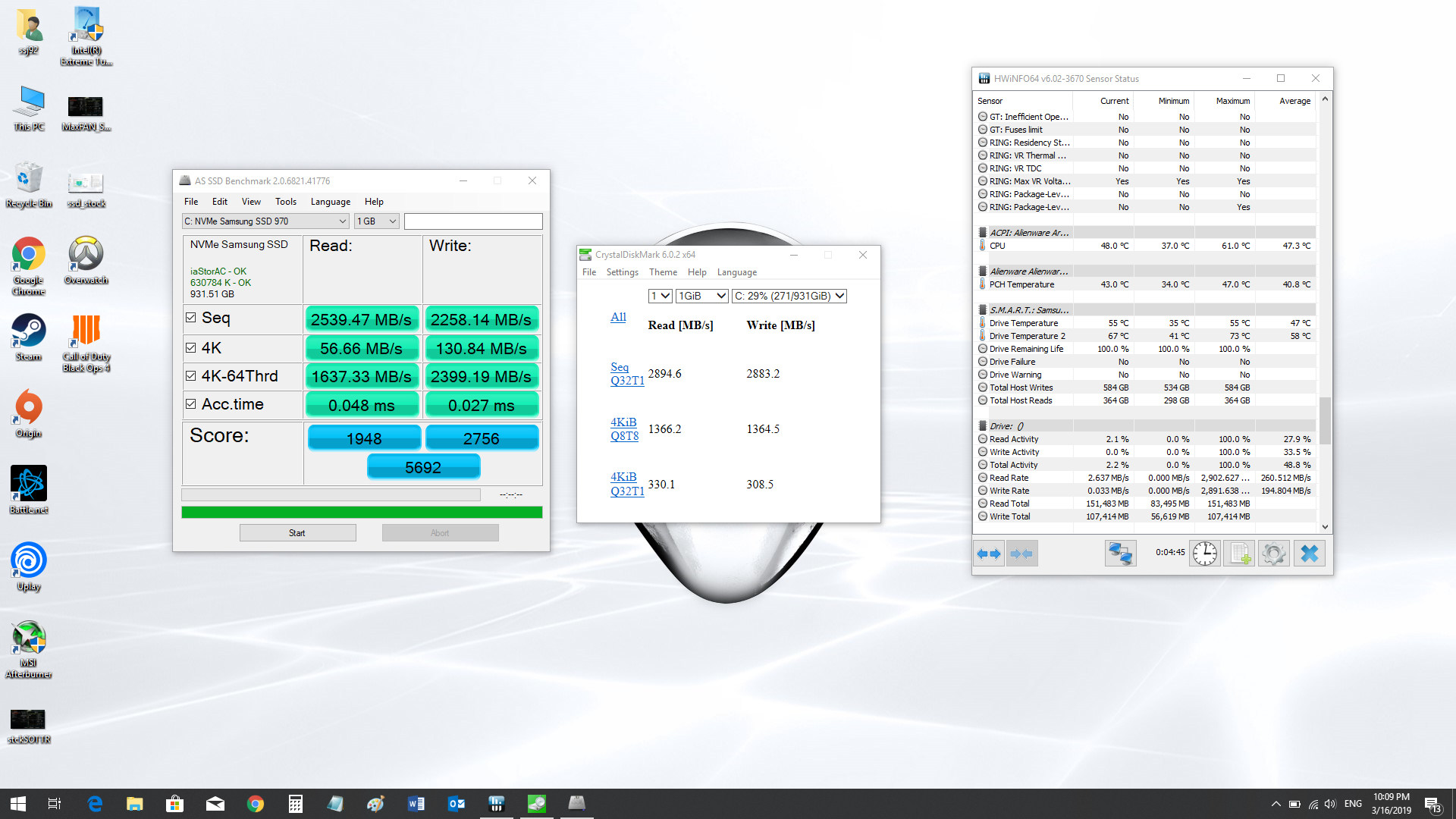The width and height of the screenshot is (1456, 819).
Task: Uncheck the Seq test checkbox
Action: click(x=191, y=318)
